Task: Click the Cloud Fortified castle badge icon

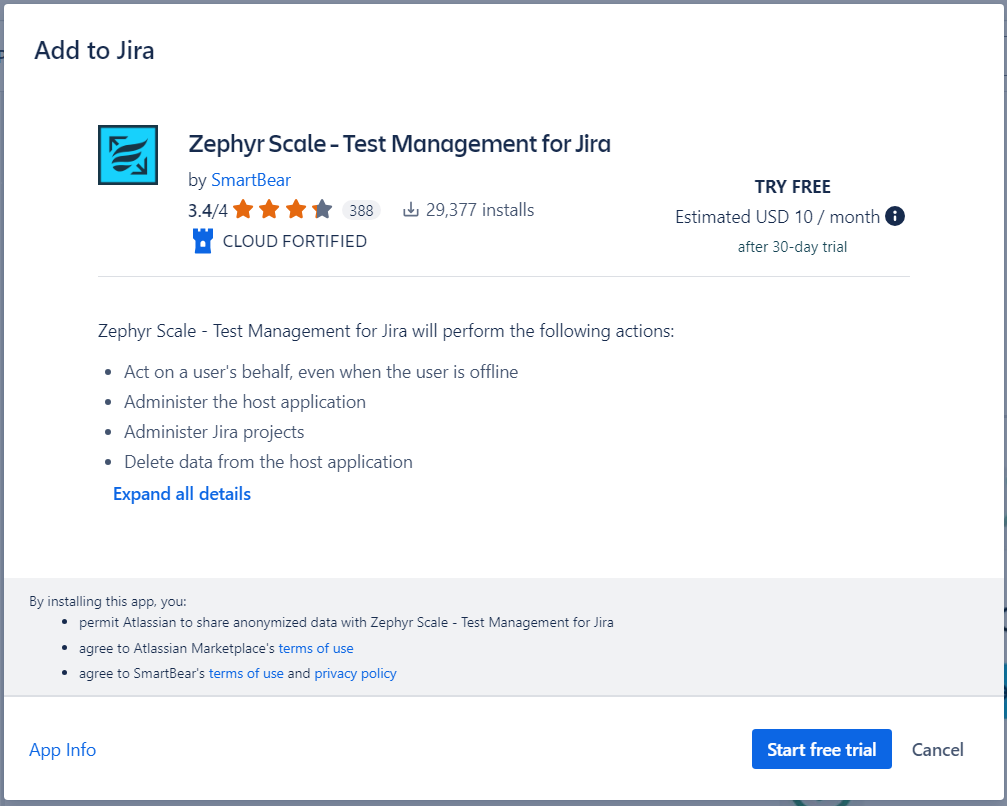Action: (203, 241)
